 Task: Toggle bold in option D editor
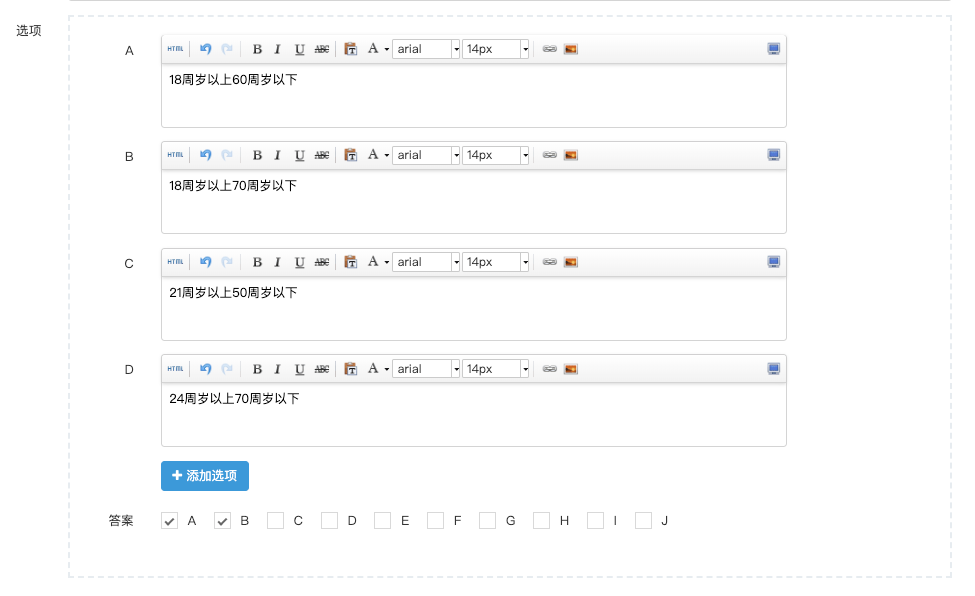257,370
